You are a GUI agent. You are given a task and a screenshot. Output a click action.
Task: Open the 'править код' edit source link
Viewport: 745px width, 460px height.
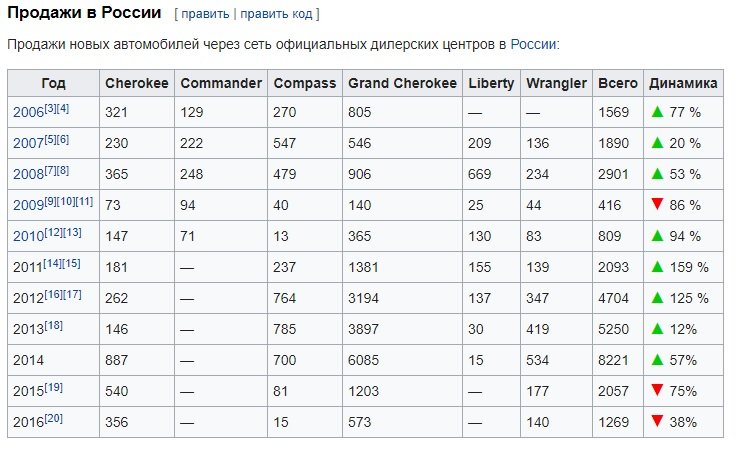(x=276, y=14)
